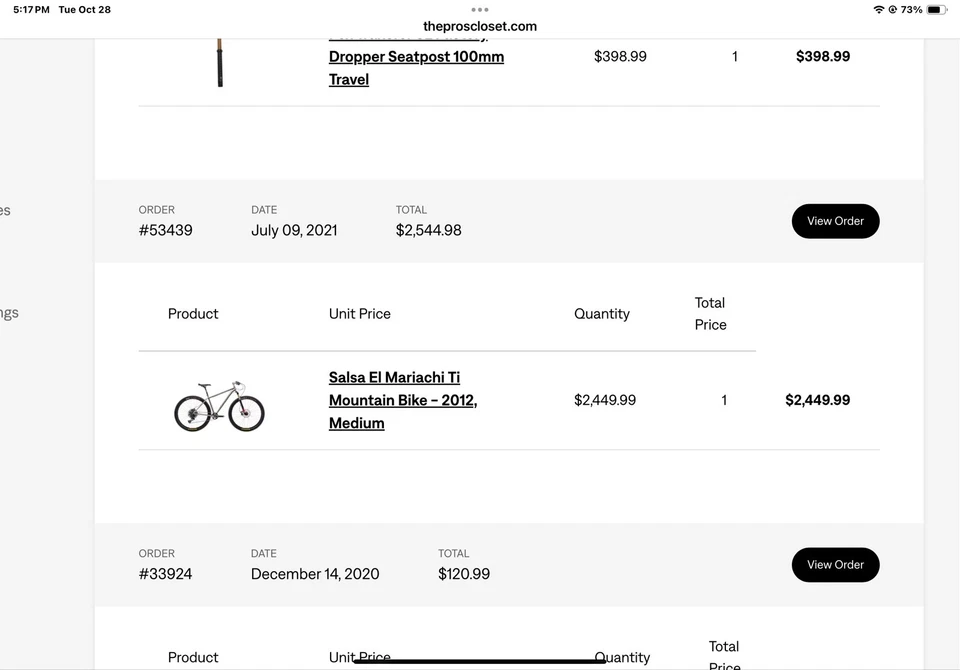Click the $2,544.98 order total
Viewport: 960px width, 670px height.
click(x=429, y=230)
